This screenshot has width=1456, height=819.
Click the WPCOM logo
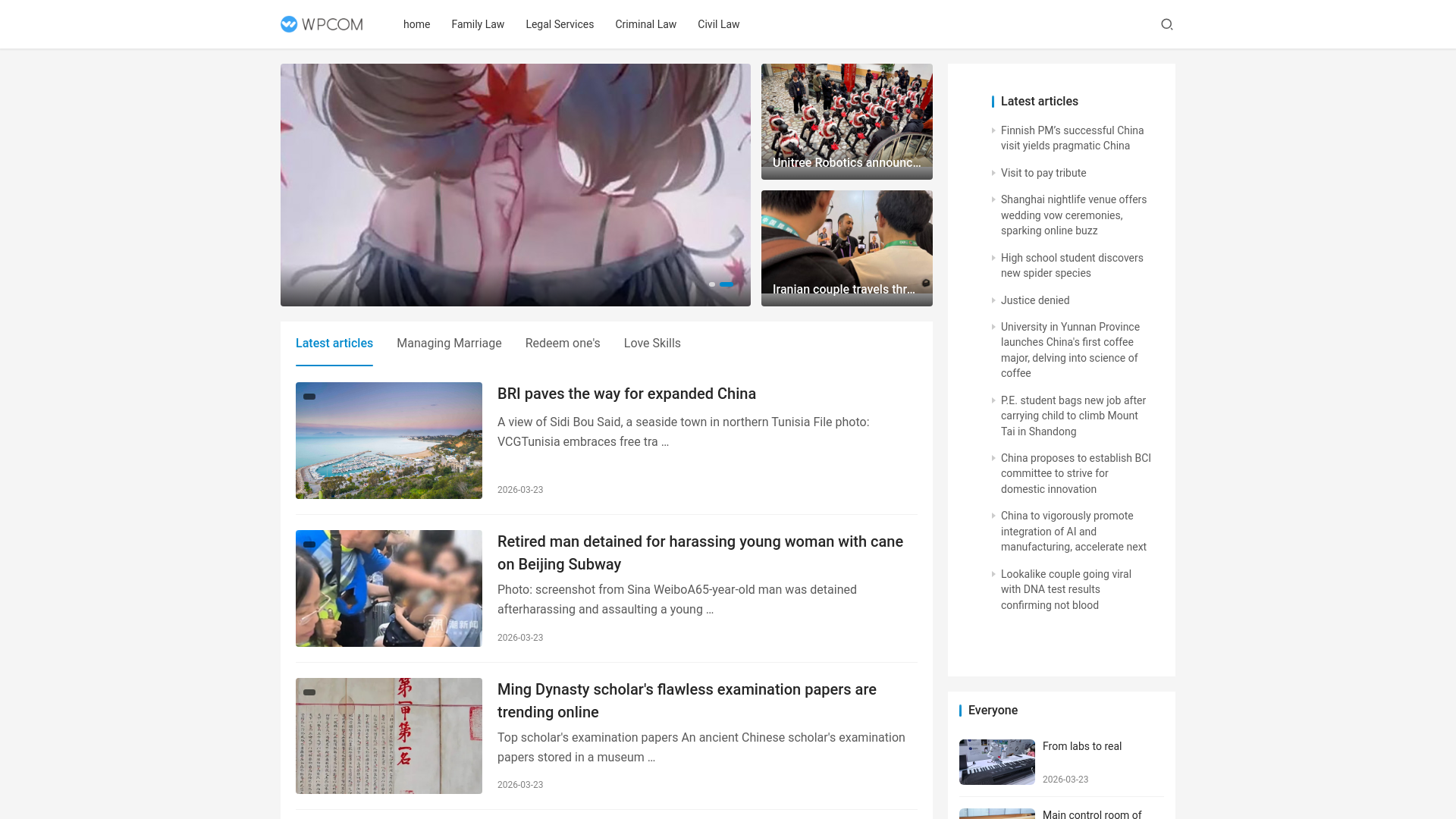[322, 24]
